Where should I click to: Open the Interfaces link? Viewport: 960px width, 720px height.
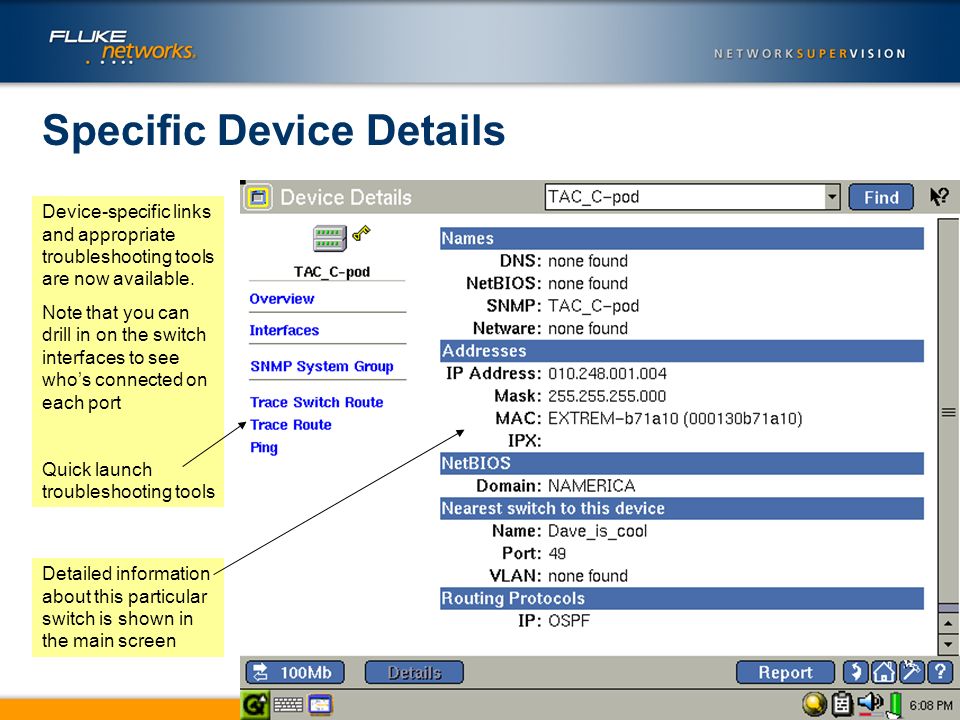(284, 330)
